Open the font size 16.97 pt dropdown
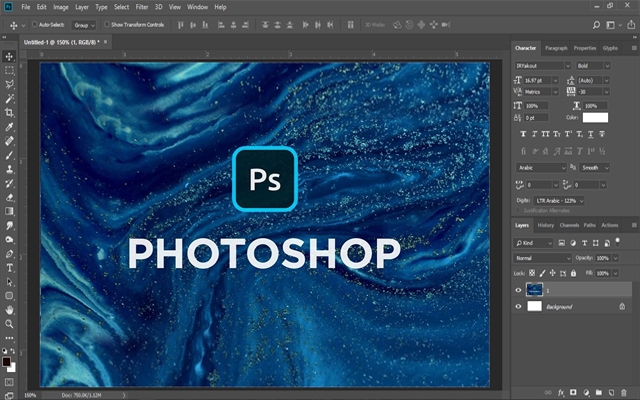The height and width of the screenshot is (400, 640). [555, 80]
